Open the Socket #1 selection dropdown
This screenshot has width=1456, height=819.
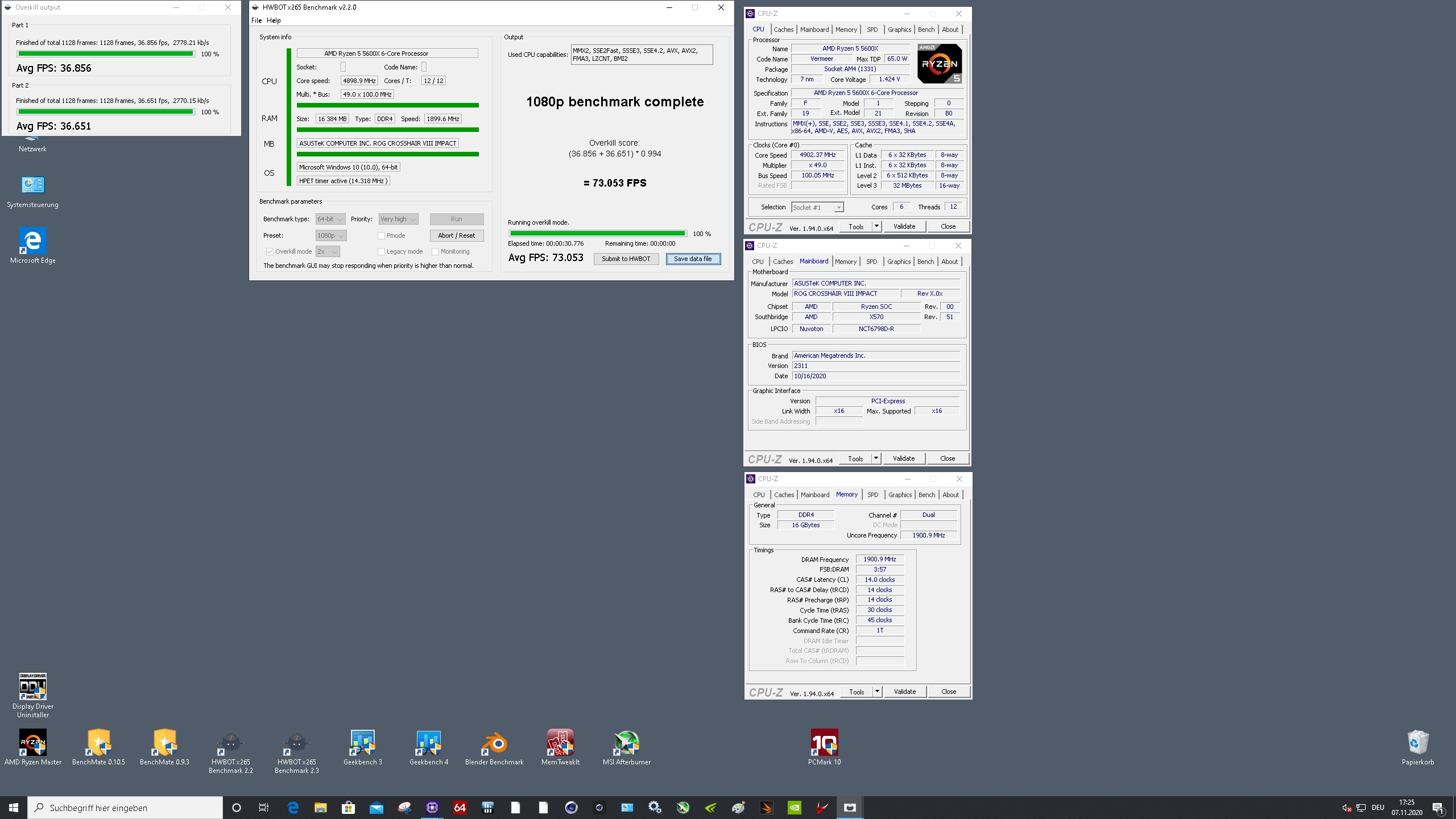[817, 208]
